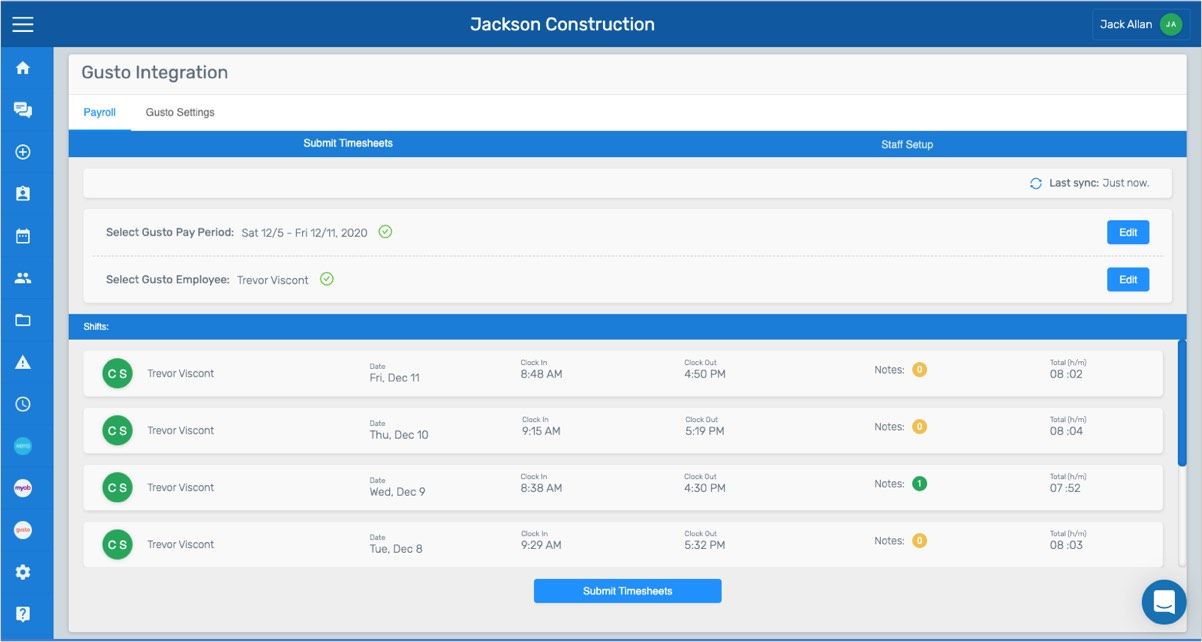Click the JA user avatar
This screenshot has height=642, width=1202.
[1171, 24]
